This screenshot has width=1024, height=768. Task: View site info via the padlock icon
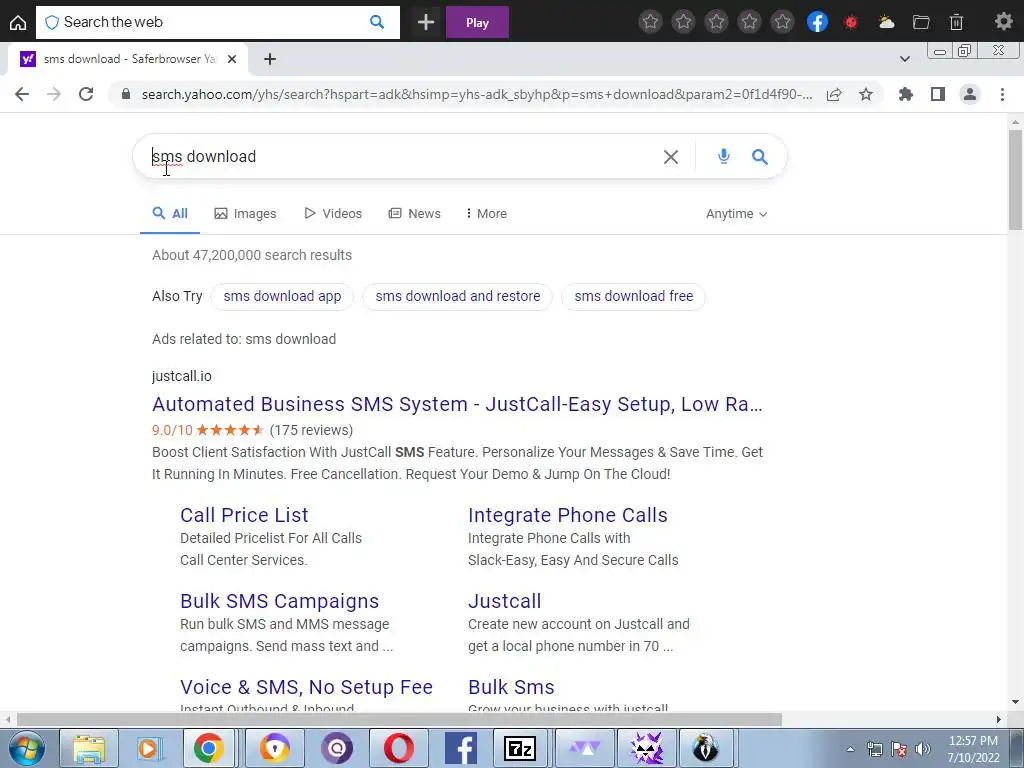(x=126, y=94)
